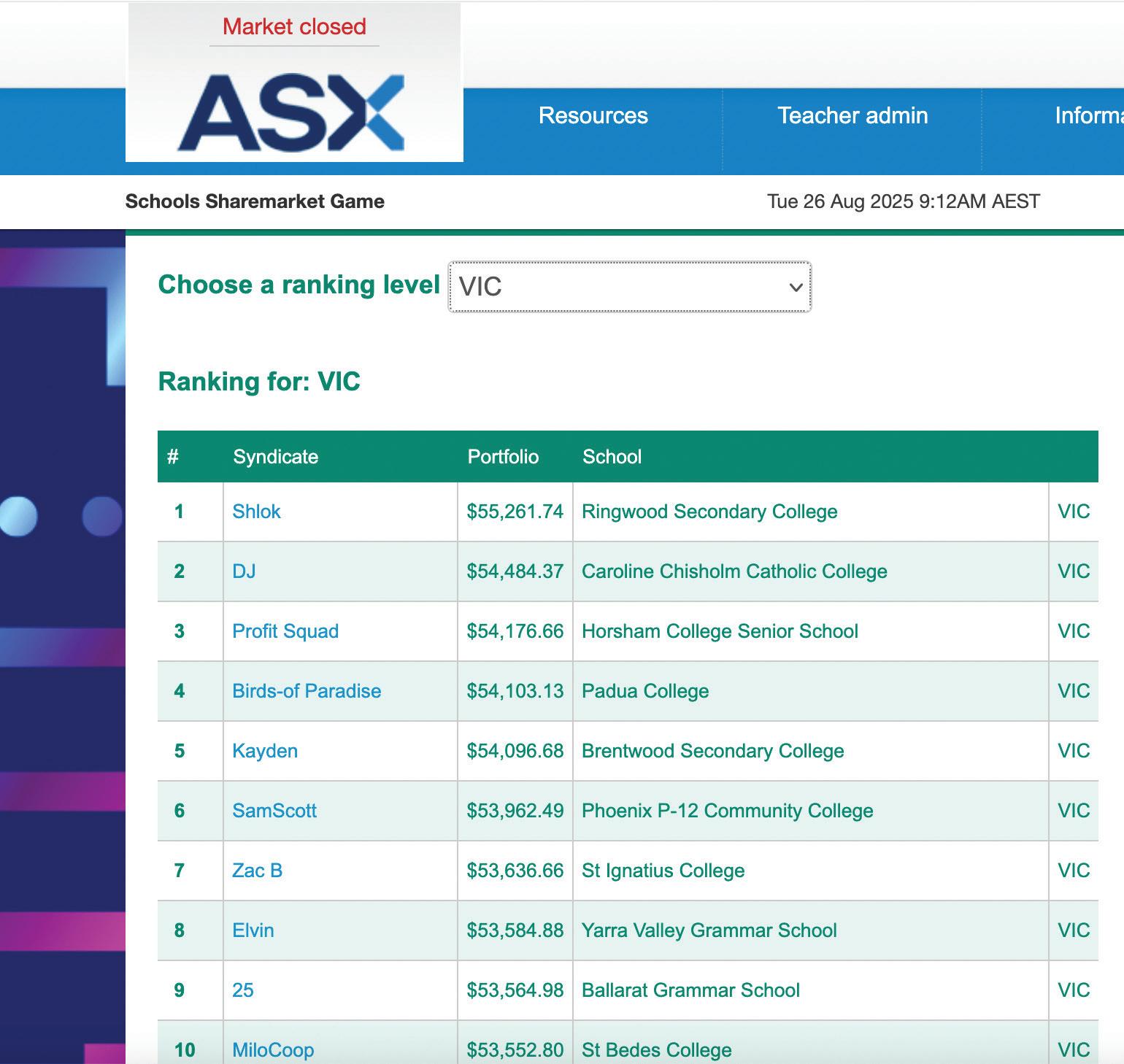Open the SamScott syndicate link
This screenshot has width=1124, height=1064.
pyautogui.click(x=274, y=811)
